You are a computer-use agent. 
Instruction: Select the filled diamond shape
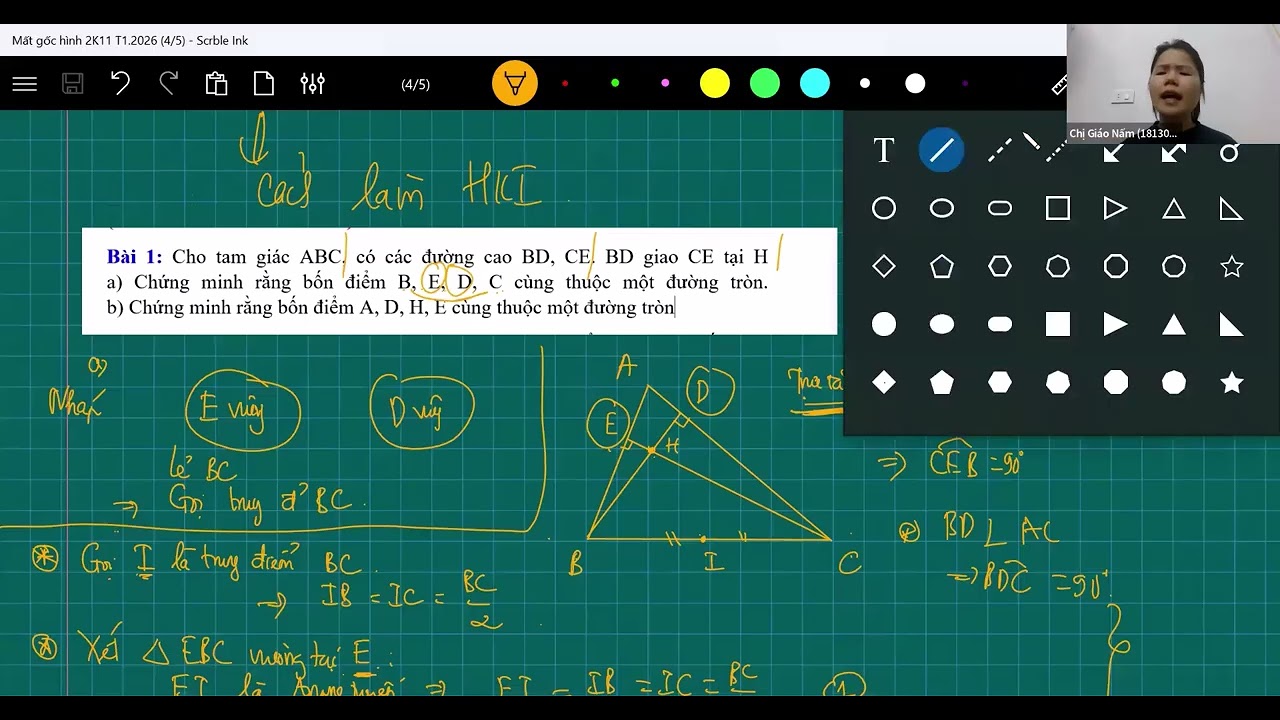click(x=884, y=382)
